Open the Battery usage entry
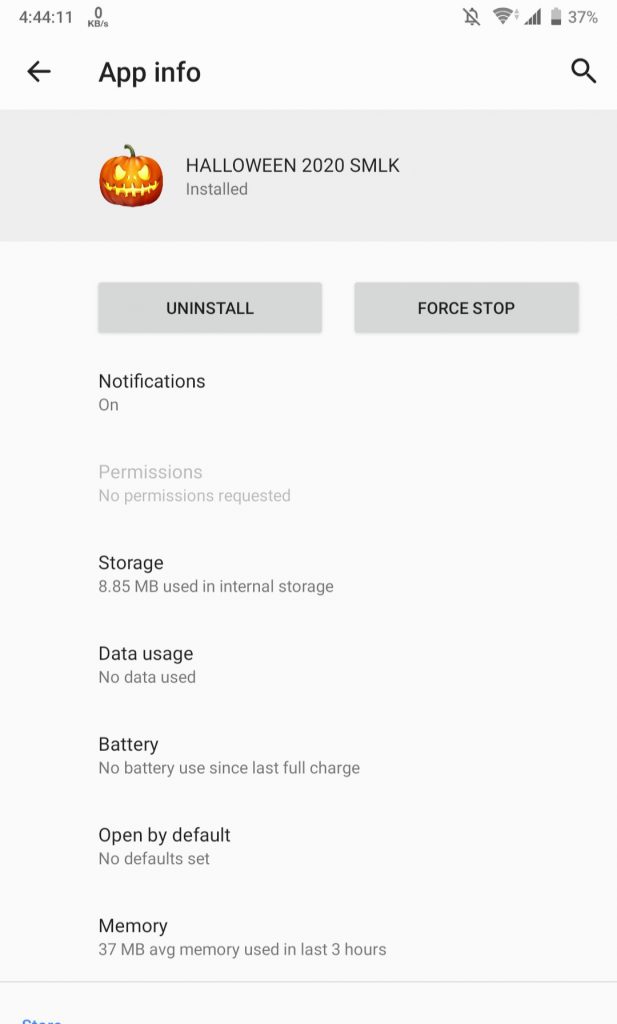617x1024 pixels. [x=308, y=756]
